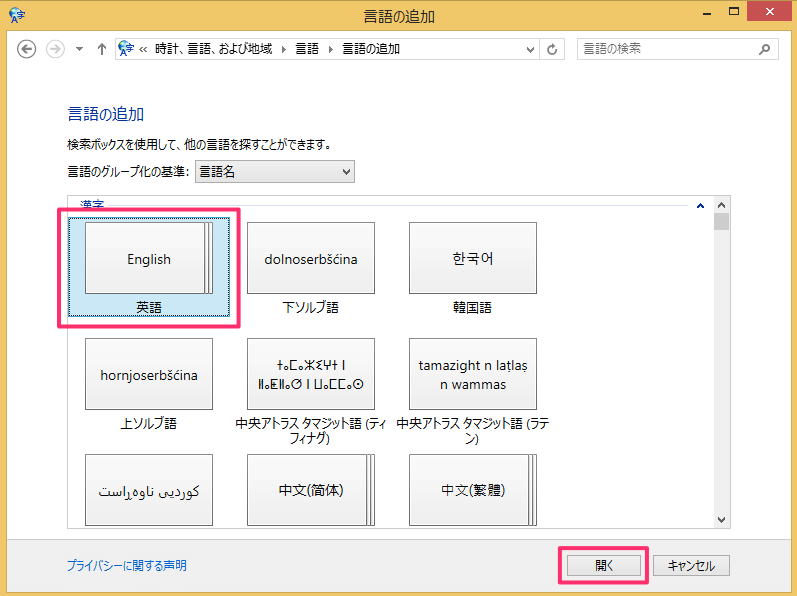Expand breadcrumb arrow after 時計、言語、および地域

[x=284, y=49]
